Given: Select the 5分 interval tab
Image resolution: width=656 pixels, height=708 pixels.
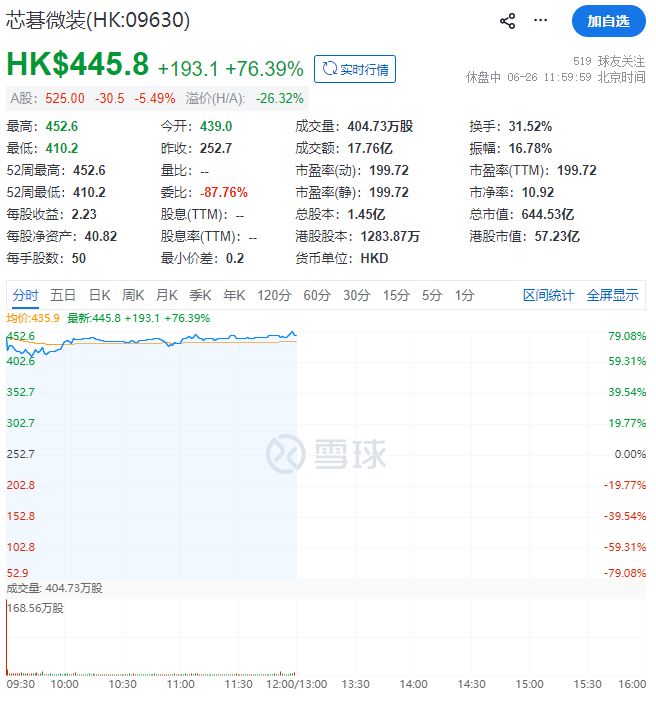Looking at the screenshot, I should click(x=432, y=295).
